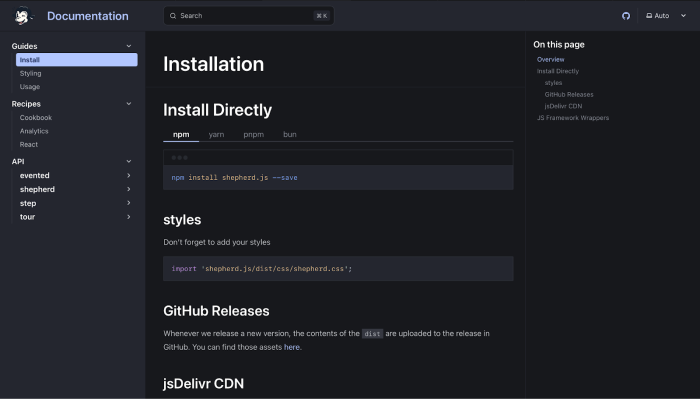Screen dimensions: 700x399
Task: Switch to the yarn tab
Action: pyautogui.click(x=217, y=134)
